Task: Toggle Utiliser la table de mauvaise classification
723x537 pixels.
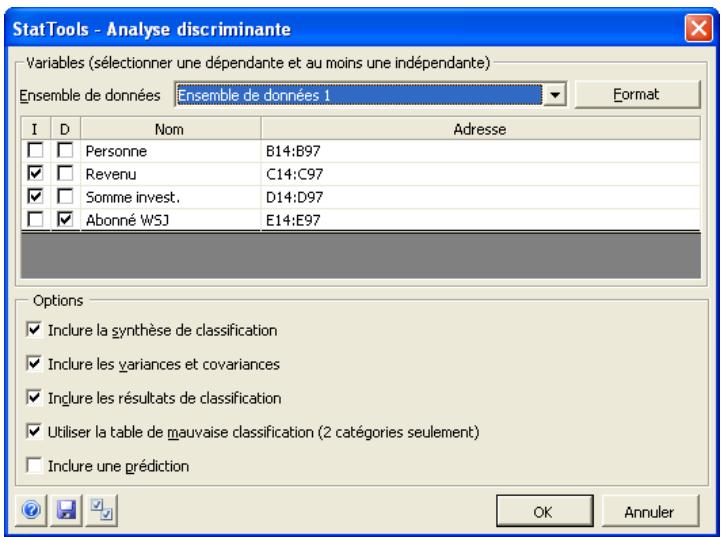Action: [x=34, y=432]
